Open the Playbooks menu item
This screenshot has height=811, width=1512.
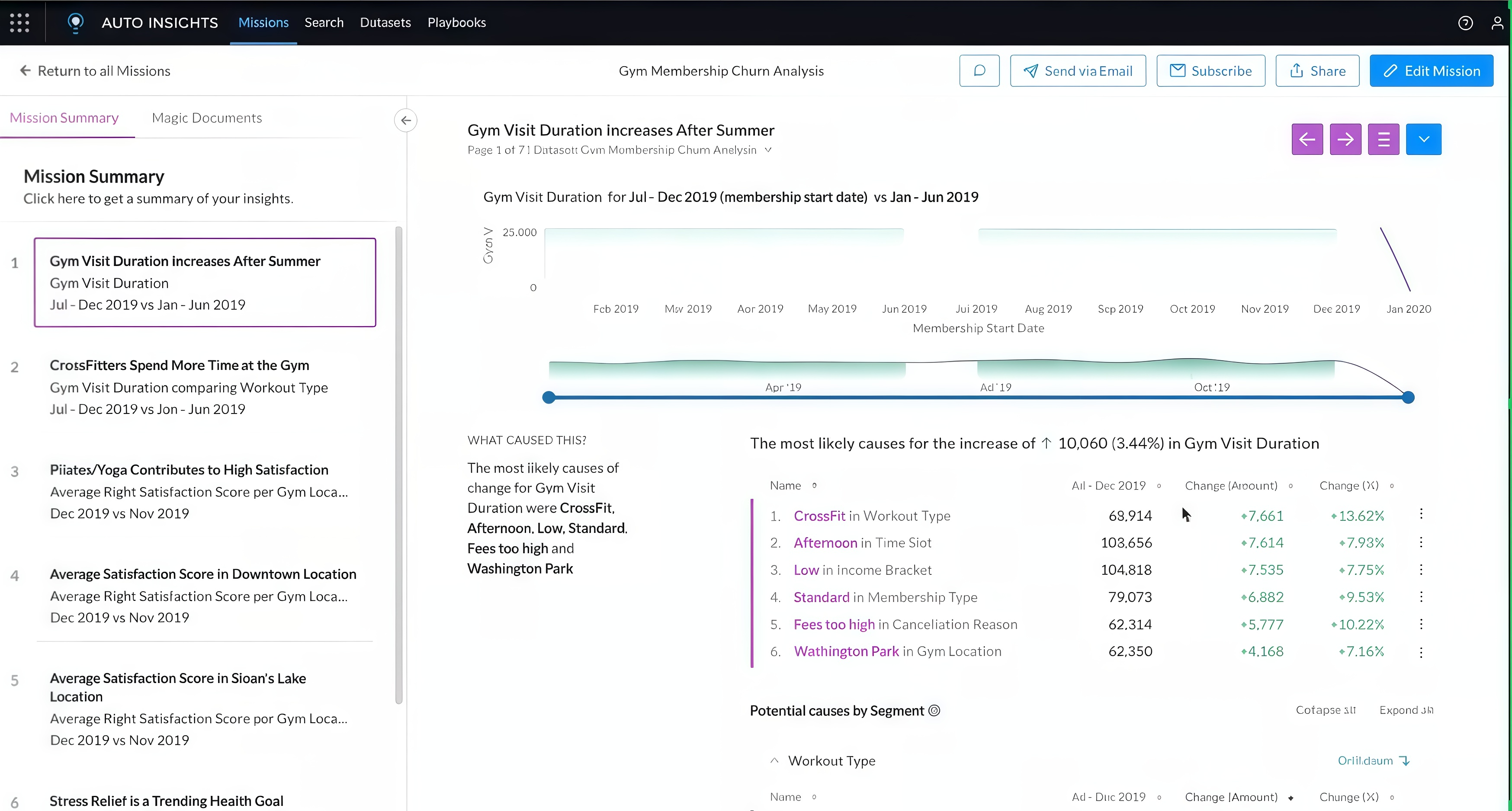[x=456, y=22]
